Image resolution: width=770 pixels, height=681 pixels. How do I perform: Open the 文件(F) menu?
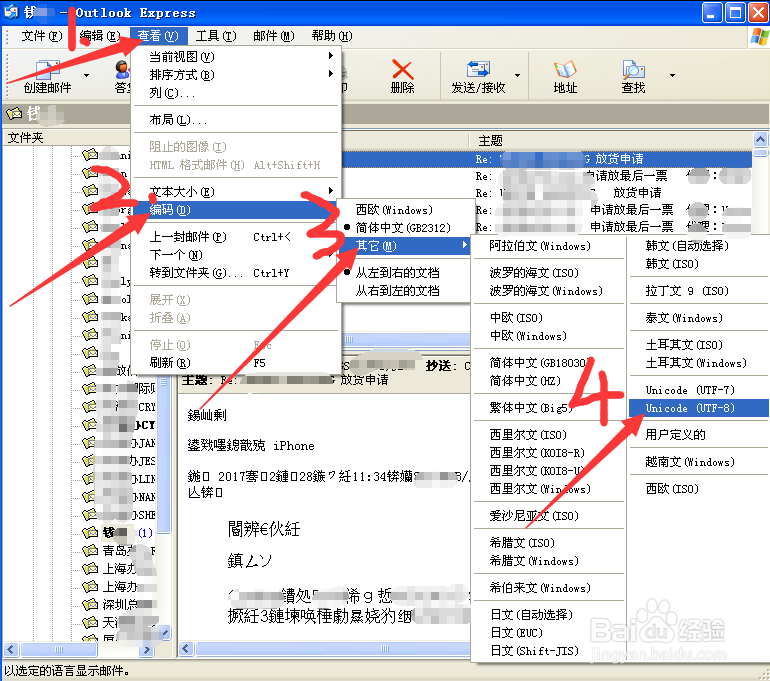click(x=42, y=36)
